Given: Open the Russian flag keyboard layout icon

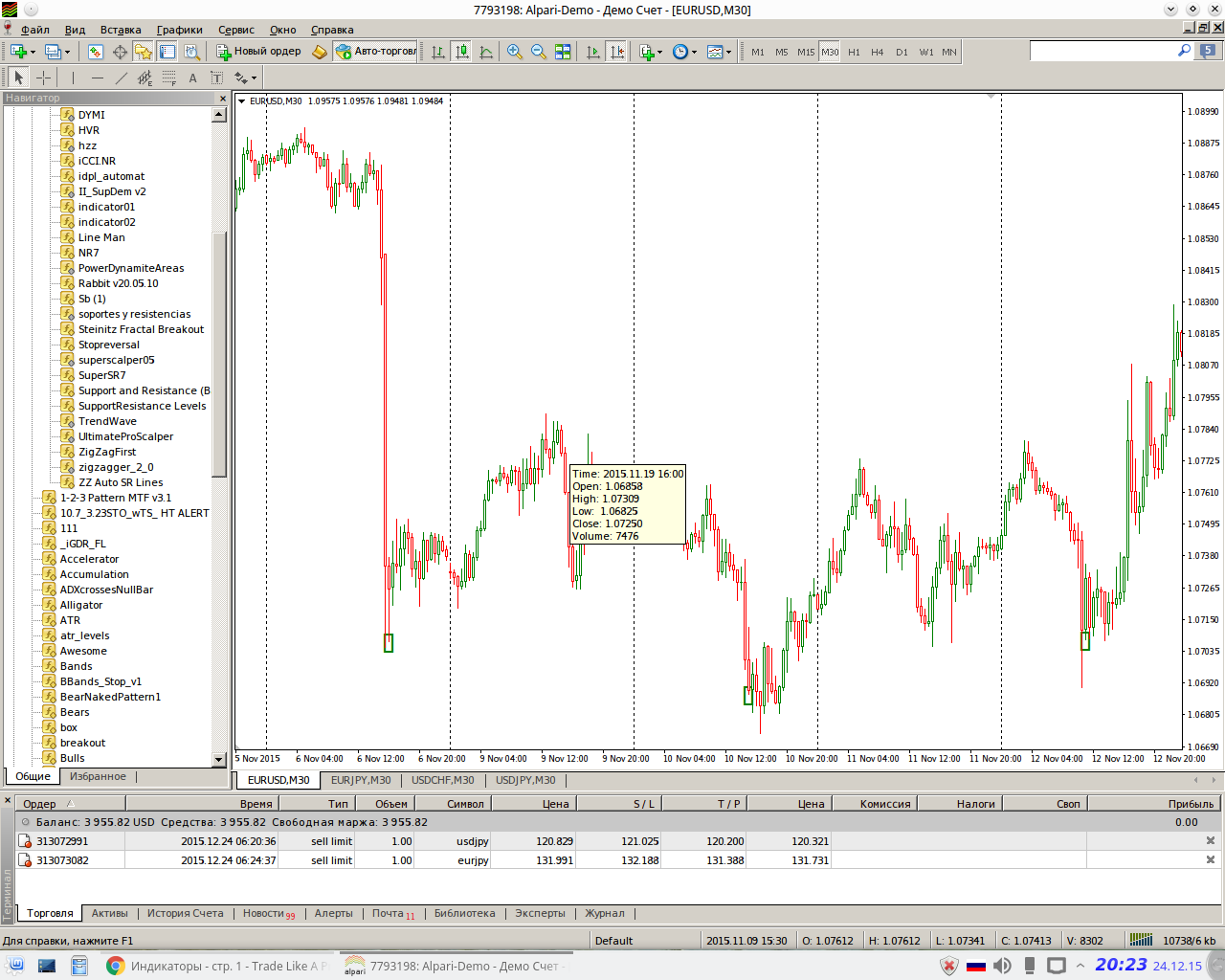Looking at the screenshot, I should pyautogui.click(x=976, y=966).
